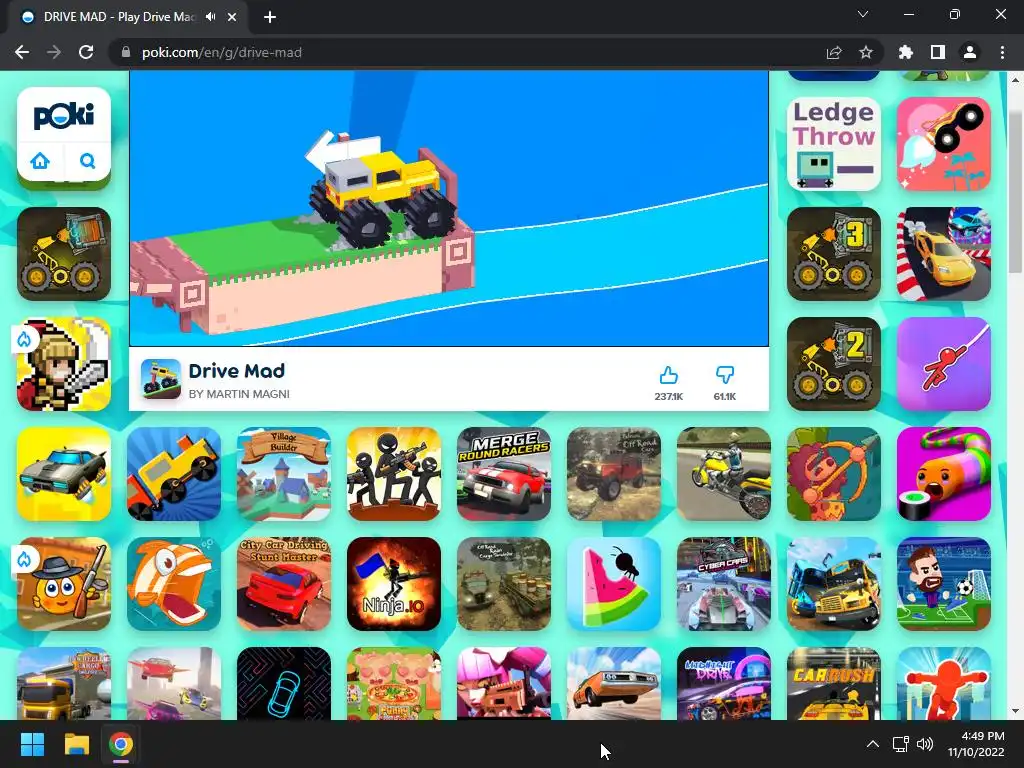Click the share this page icon

coord(834,52)
